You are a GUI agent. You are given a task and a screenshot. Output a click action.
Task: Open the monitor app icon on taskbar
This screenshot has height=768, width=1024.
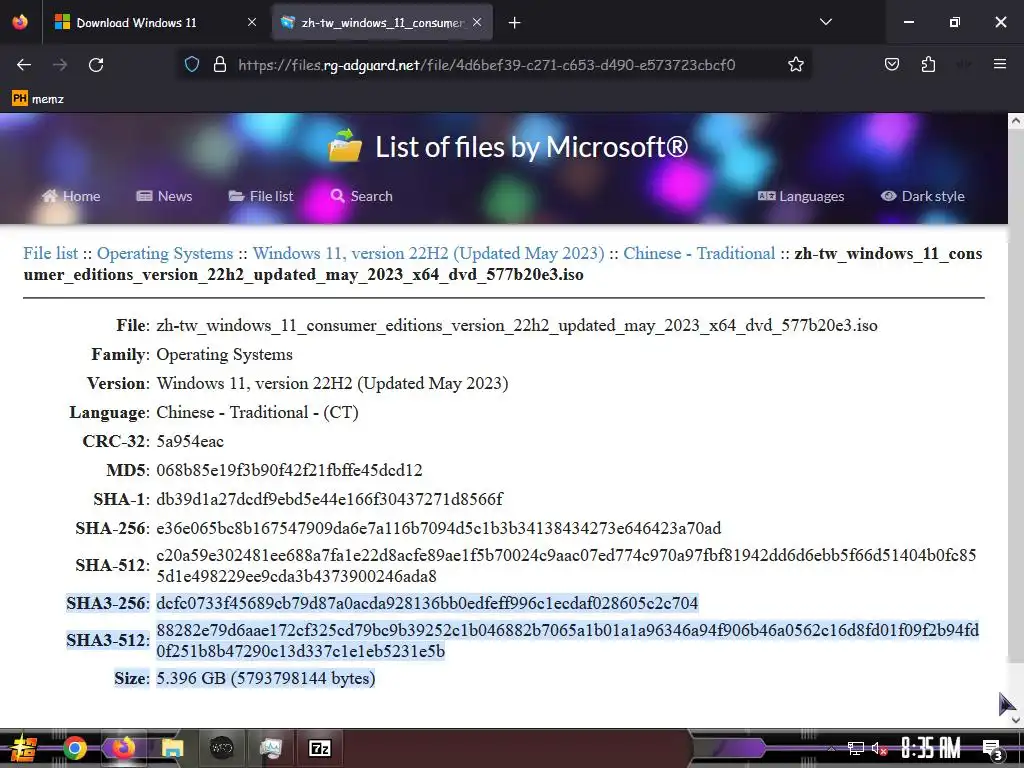pos(270,748)
